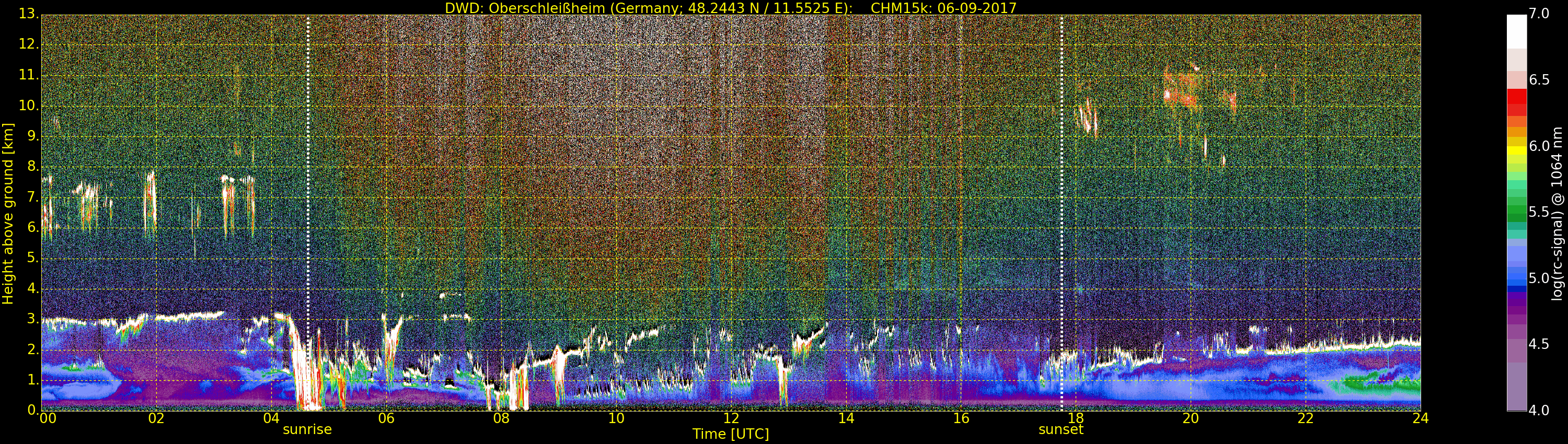Screen dimensions: 1568x444
Task: Click the sunset label below the time axis
Action: coord(1061,429)
